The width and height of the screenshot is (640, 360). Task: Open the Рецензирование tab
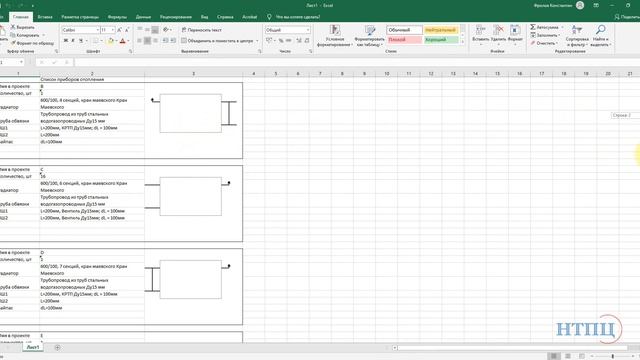tap(176, 17)
